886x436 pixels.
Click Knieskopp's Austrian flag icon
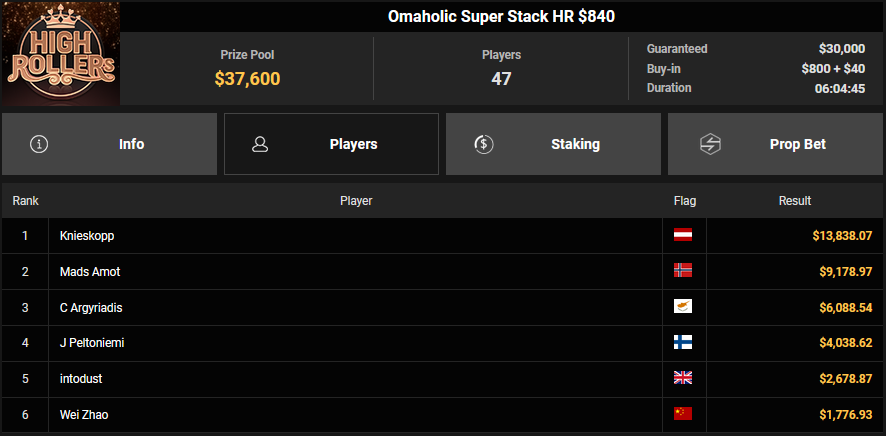coord(683,235)
